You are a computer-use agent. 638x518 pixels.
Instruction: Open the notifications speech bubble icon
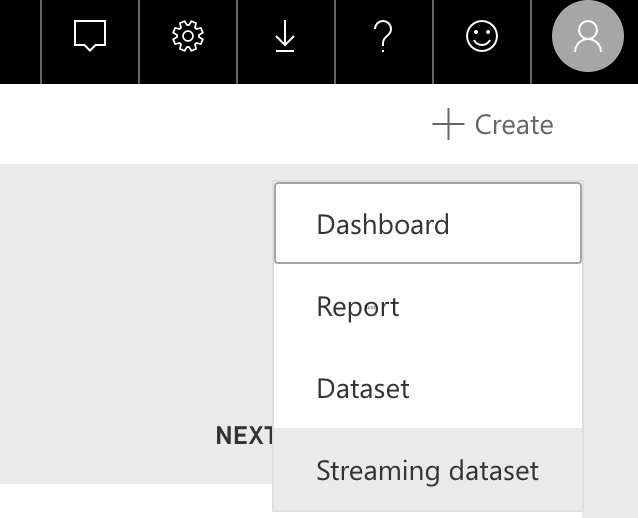[90, 37]
